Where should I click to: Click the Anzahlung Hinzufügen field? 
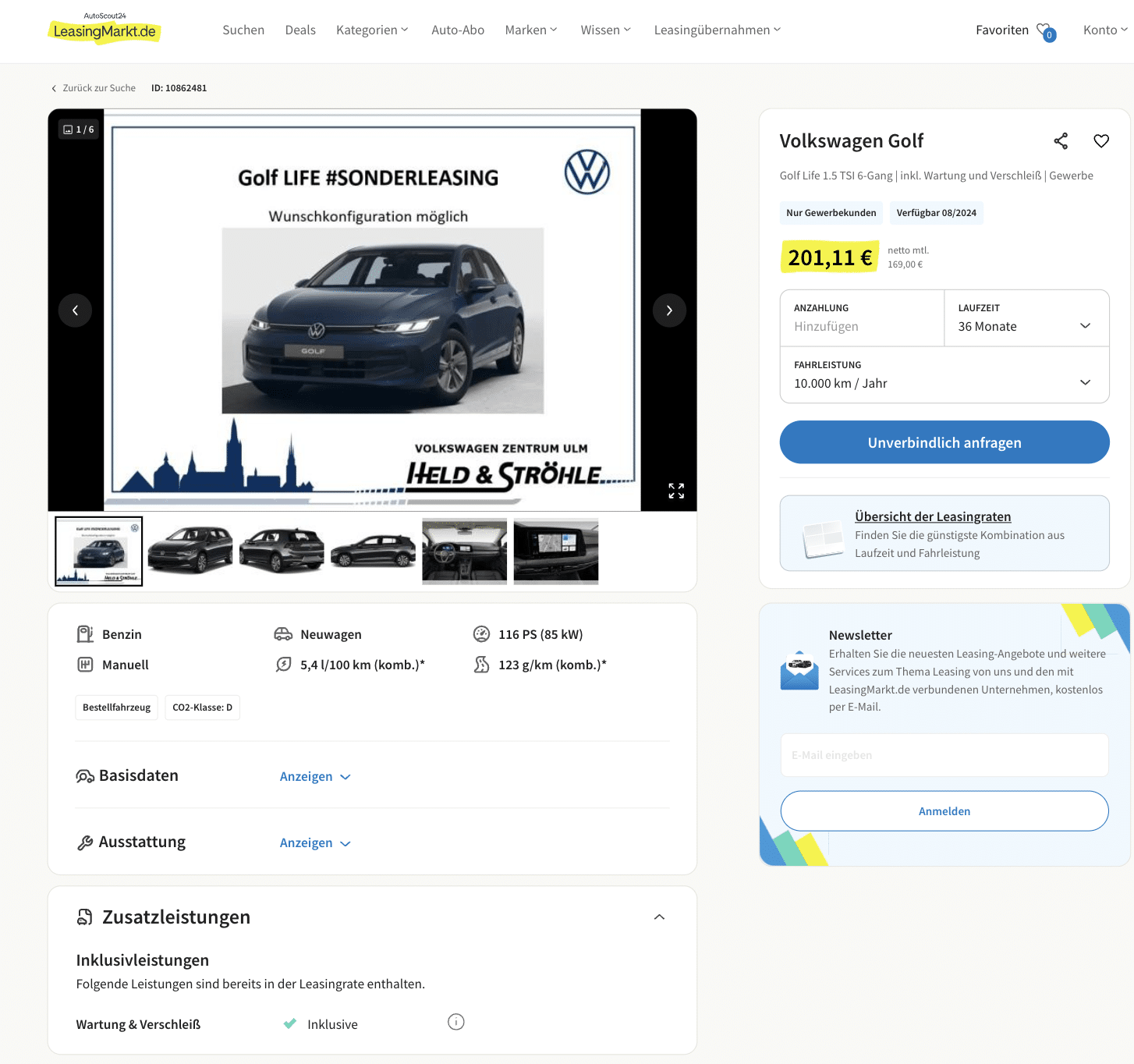coord(863,318)
